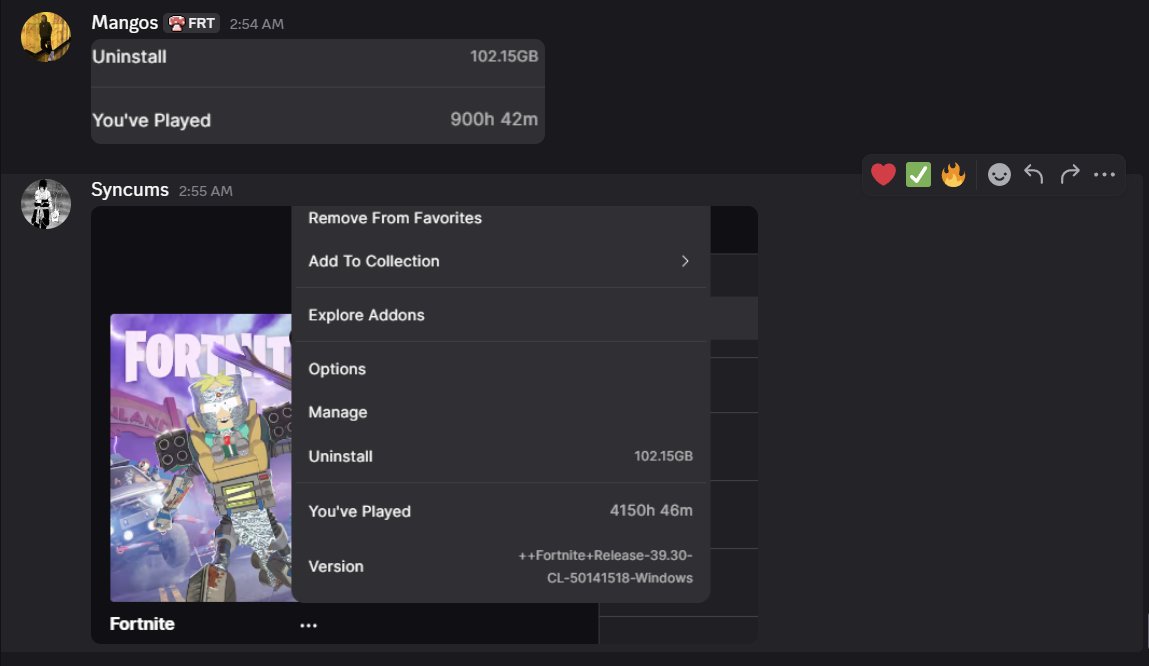Click the Fortnite version string text

(x=605, y=566)
